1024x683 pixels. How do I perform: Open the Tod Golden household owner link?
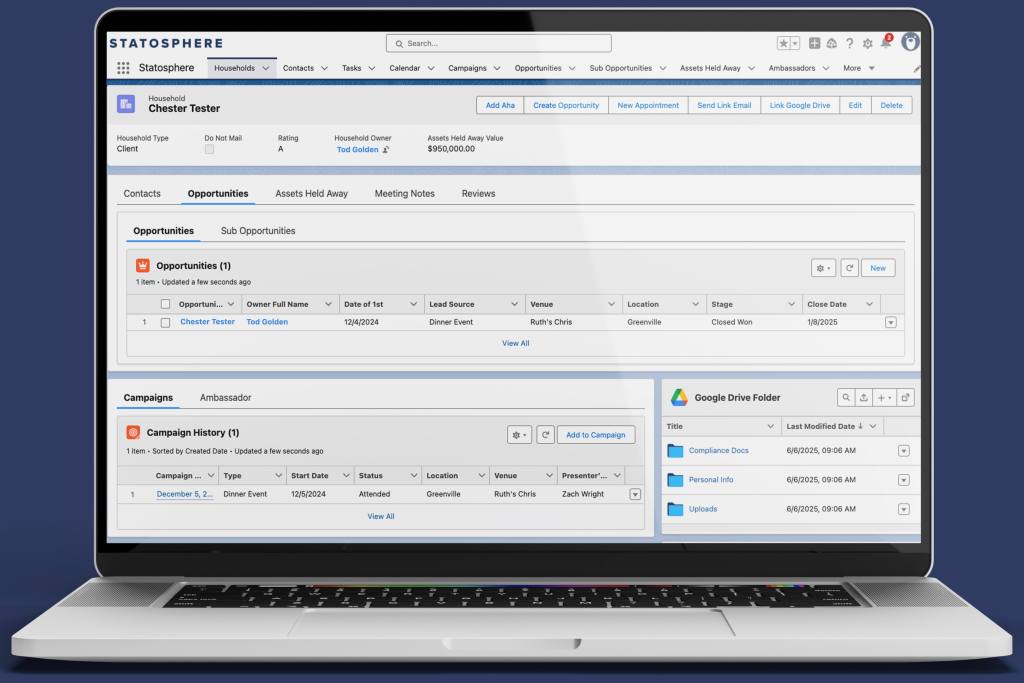pos(357,149)
